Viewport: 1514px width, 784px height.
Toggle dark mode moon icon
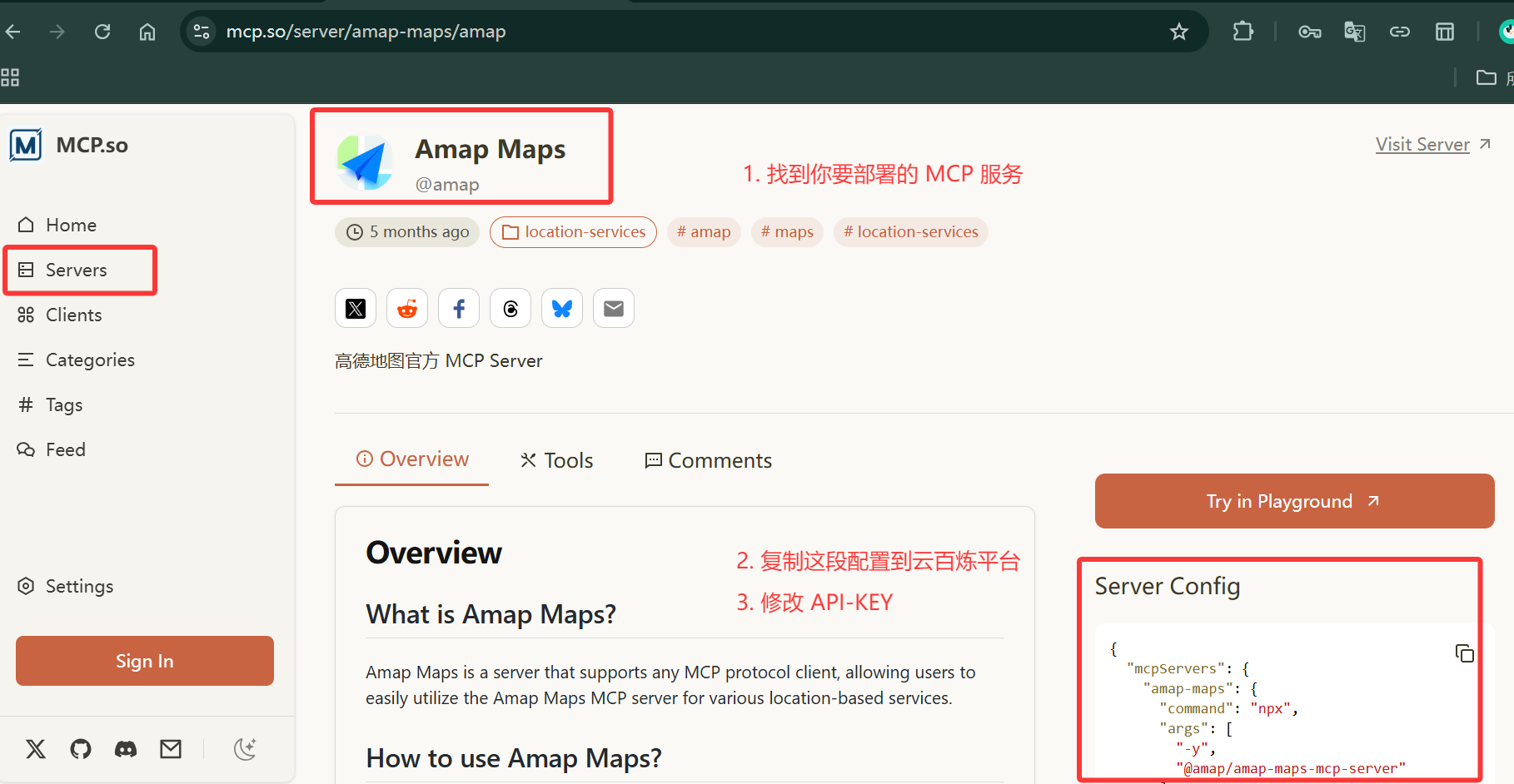coord(245,749)
